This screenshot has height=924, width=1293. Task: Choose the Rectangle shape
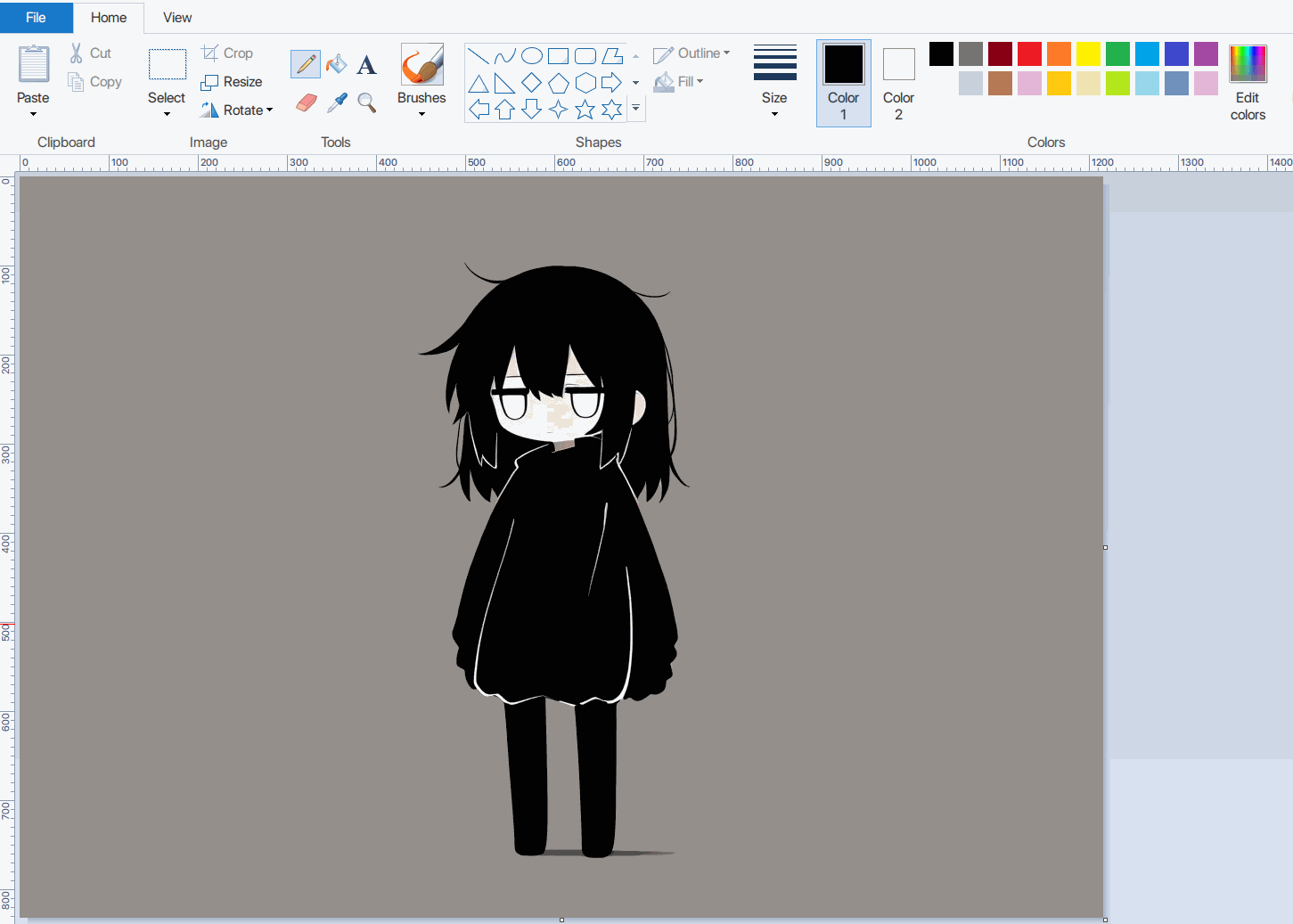point(559,56)
